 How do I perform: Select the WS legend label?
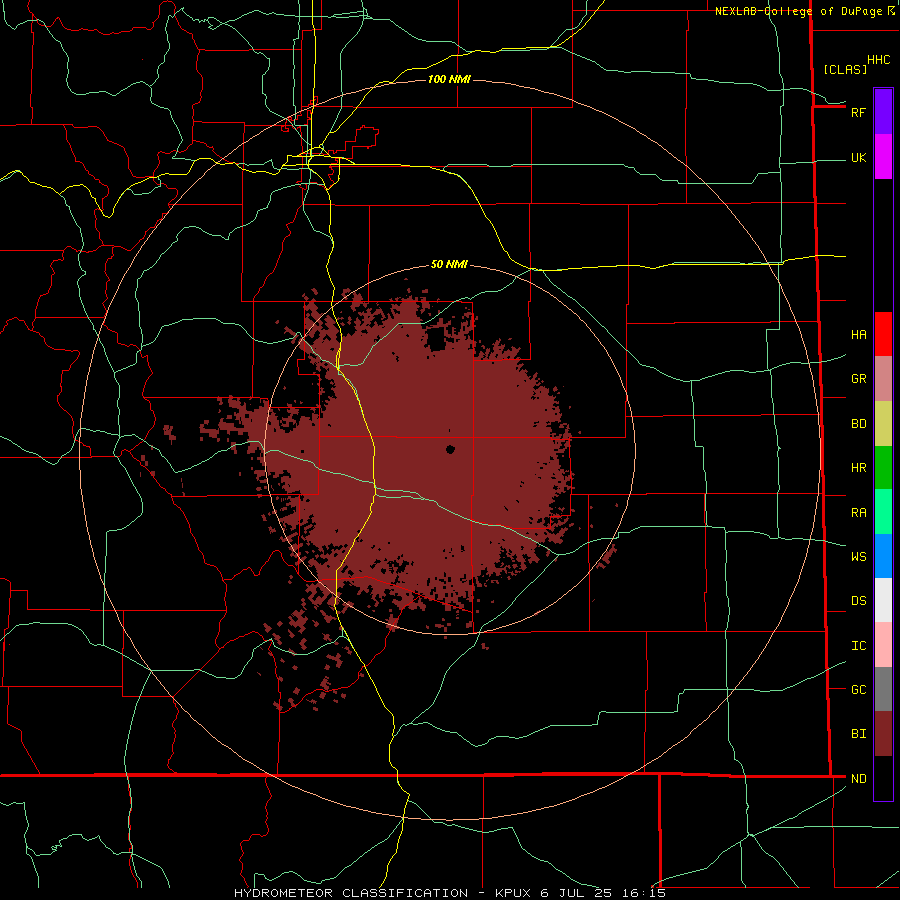pyautogui.click(x=859, y=557)
